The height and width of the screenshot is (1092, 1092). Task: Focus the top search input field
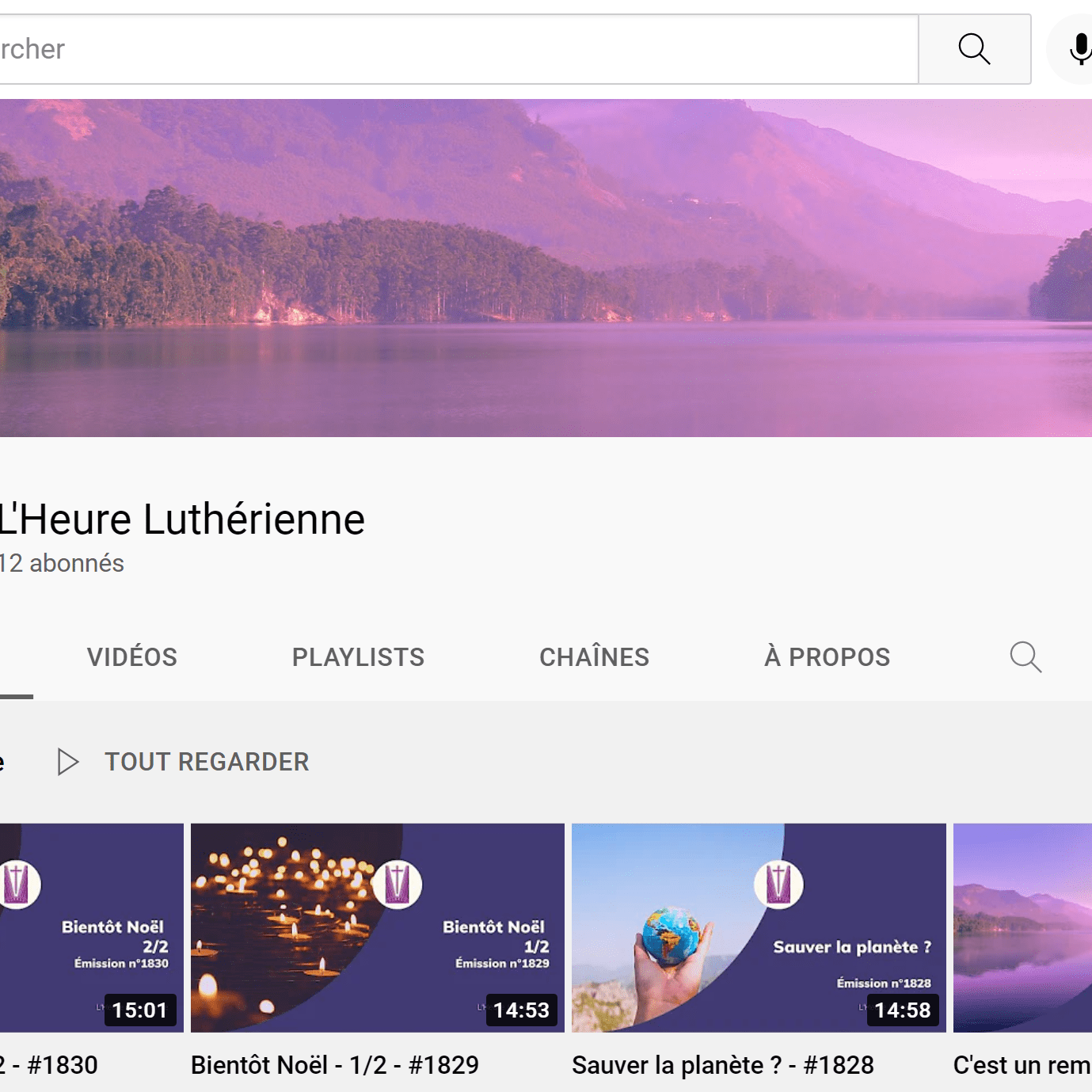point(451,49)
